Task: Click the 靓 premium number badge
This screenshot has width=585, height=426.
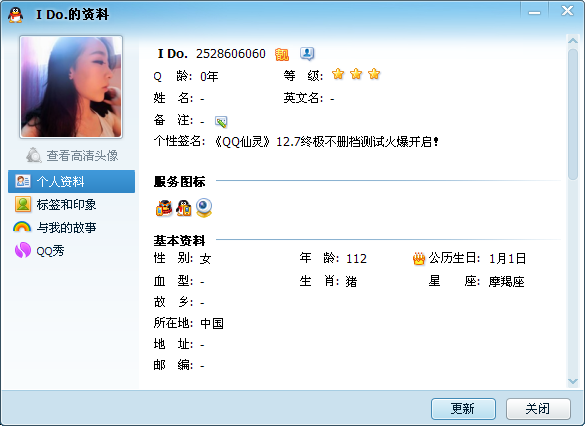Action: click(x=282, y=54)
